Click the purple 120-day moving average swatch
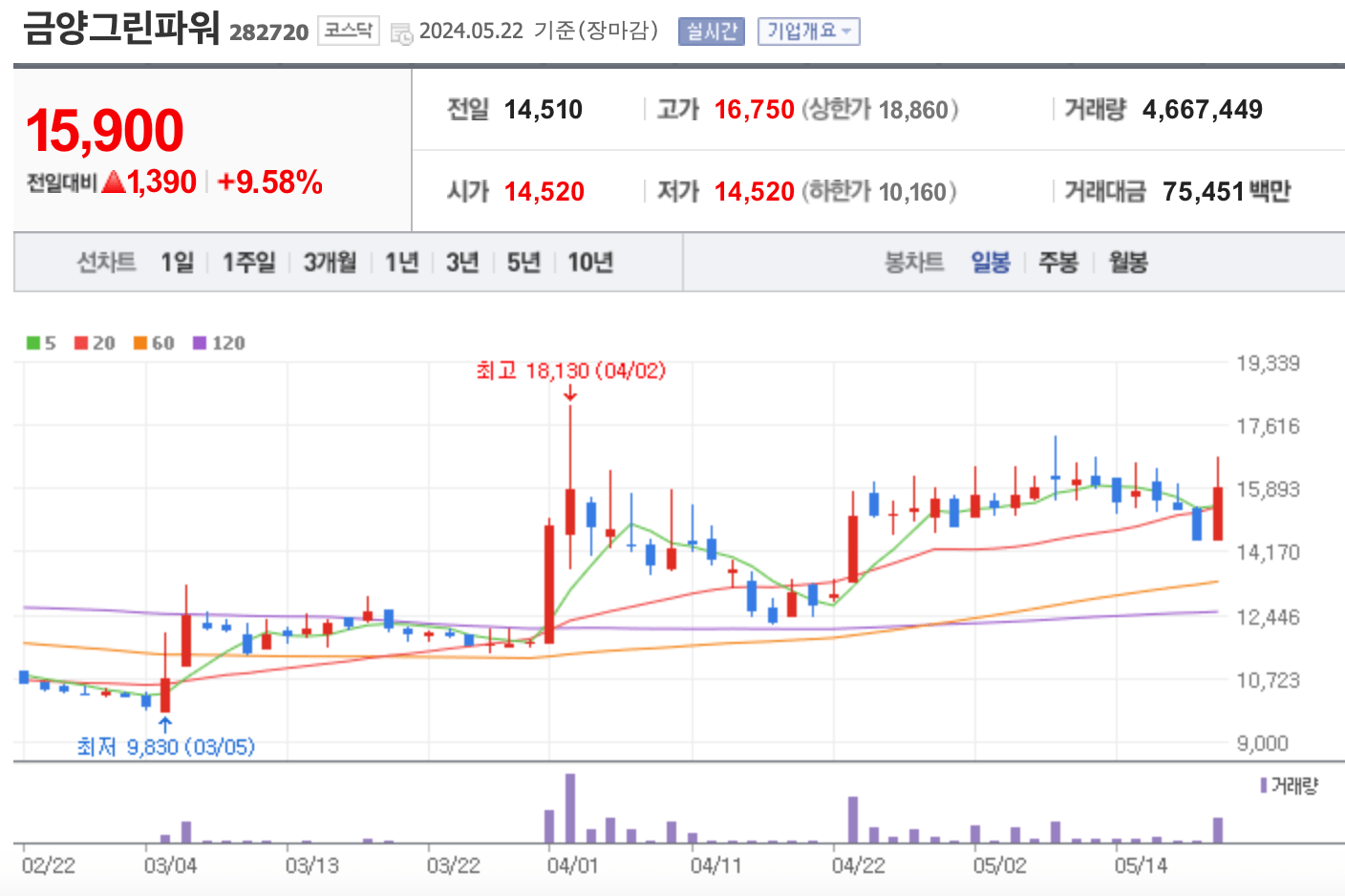 coord(200,343)
